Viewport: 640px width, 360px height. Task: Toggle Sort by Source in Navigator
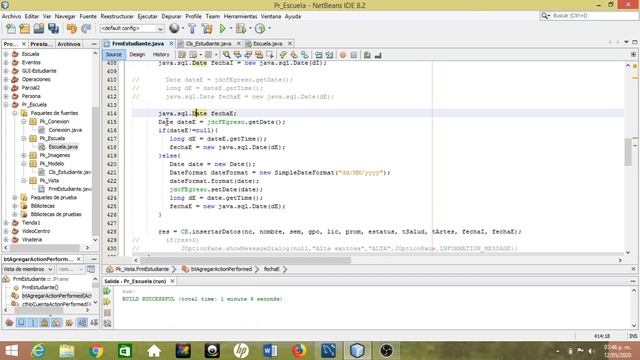[94, 323]
